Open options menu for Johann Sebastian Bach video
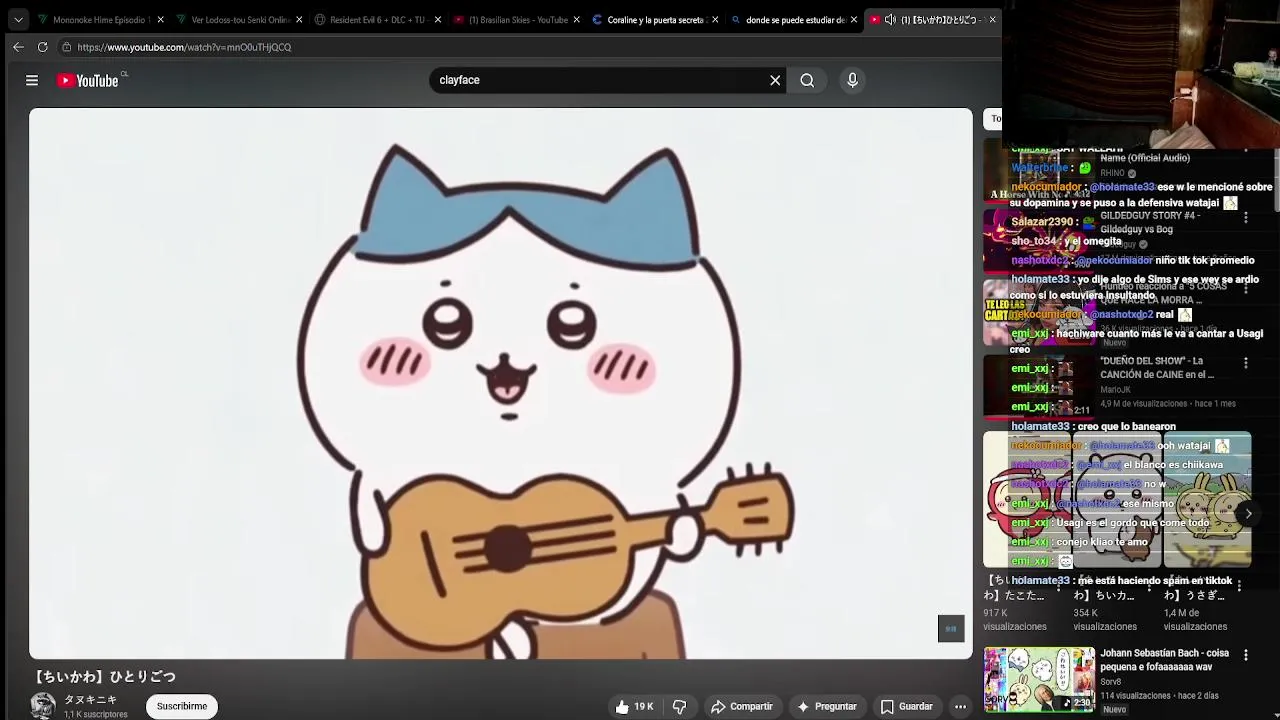1280x720 pixels. [x=1246, y=655]
